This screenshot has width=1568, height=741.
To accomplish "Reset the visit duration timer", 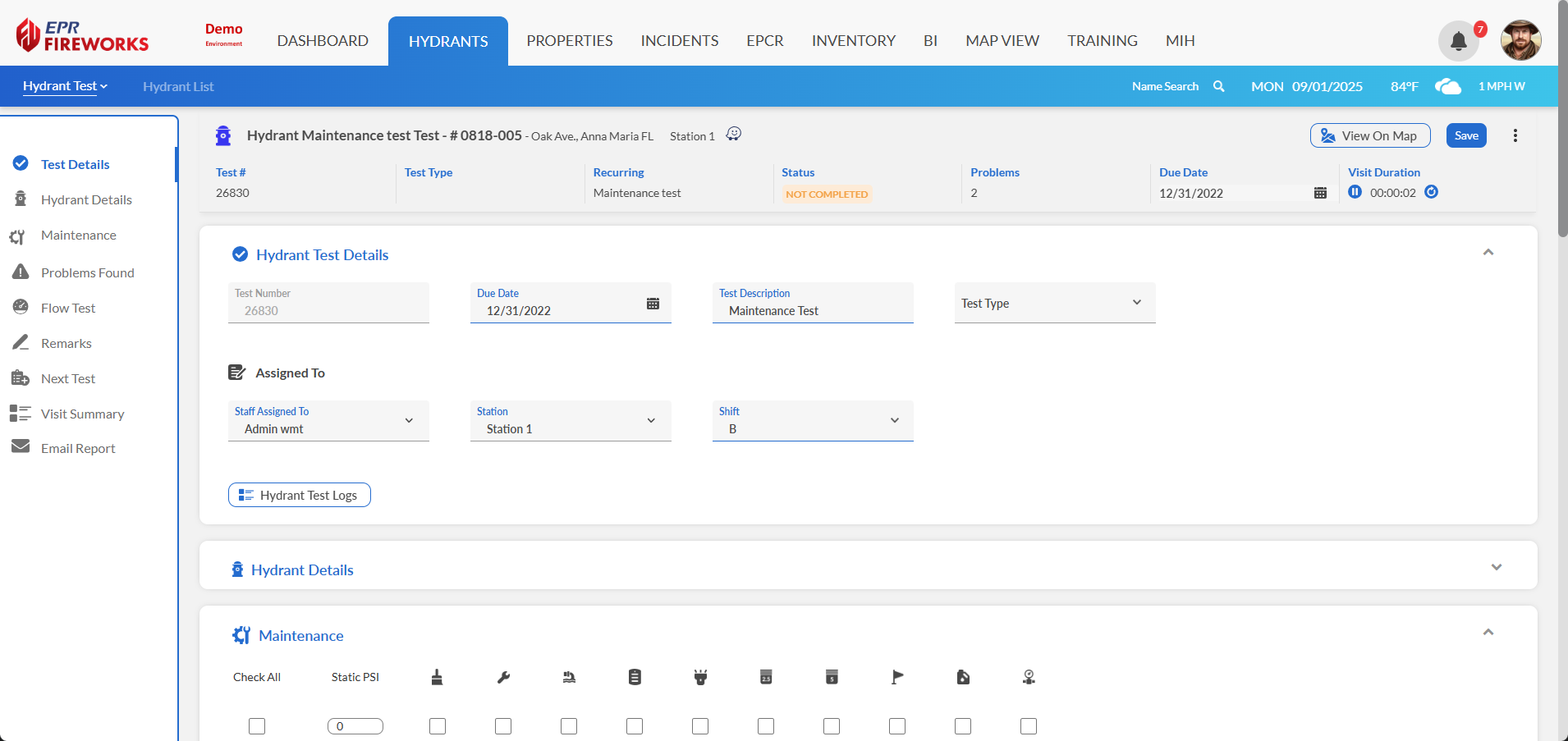I will point(1431,192).
